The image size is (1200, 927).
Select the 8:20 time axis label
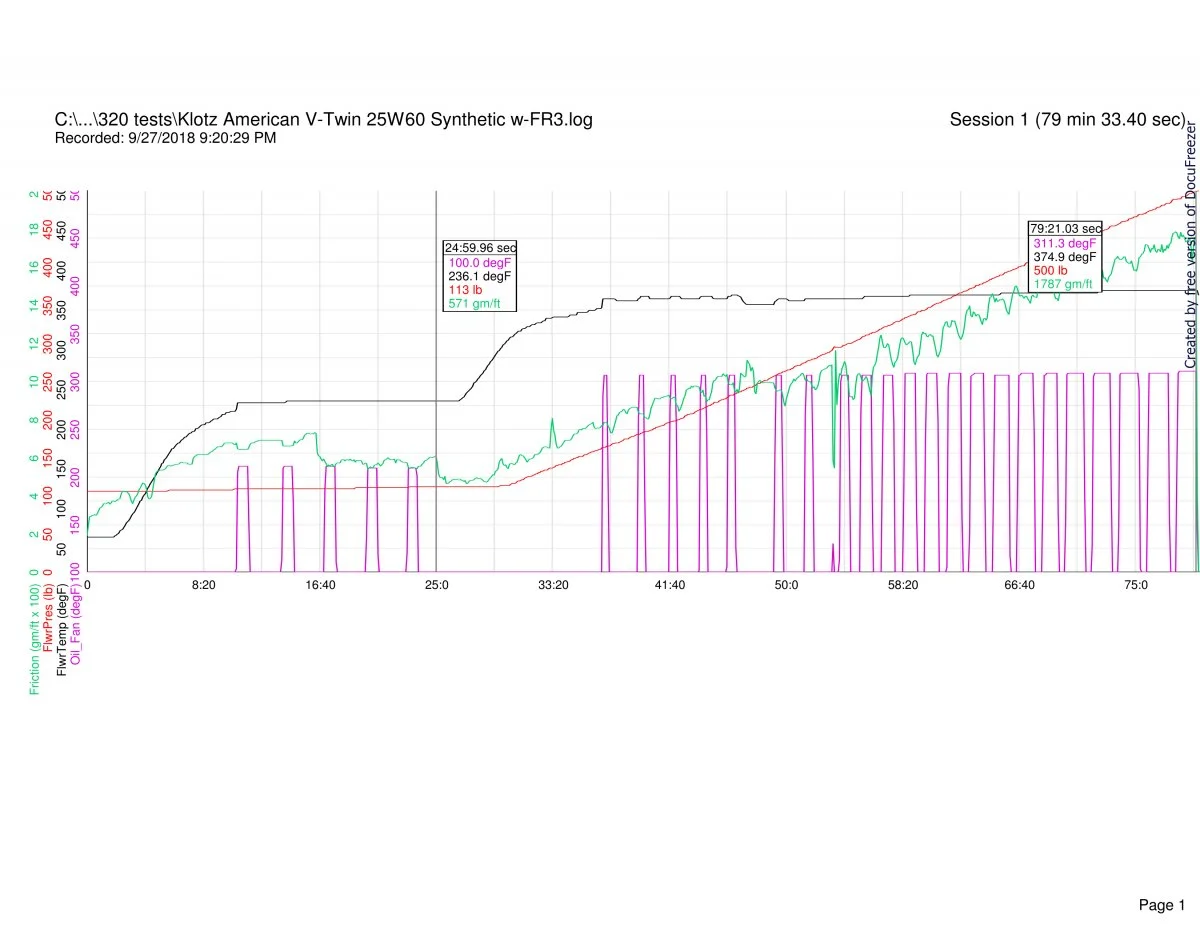[x=203, y=585]
